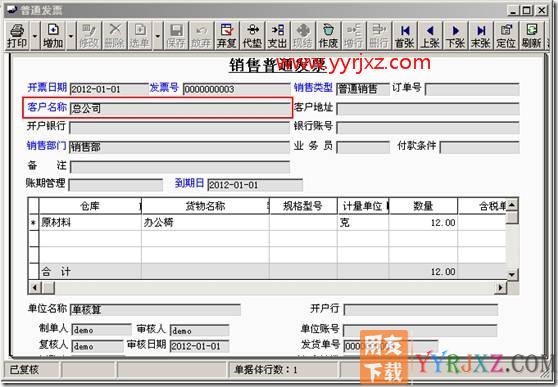Expand the dropdown arrow next to 增加
Viewport: 558px width, 387px height.
click(x=70, y=36)
